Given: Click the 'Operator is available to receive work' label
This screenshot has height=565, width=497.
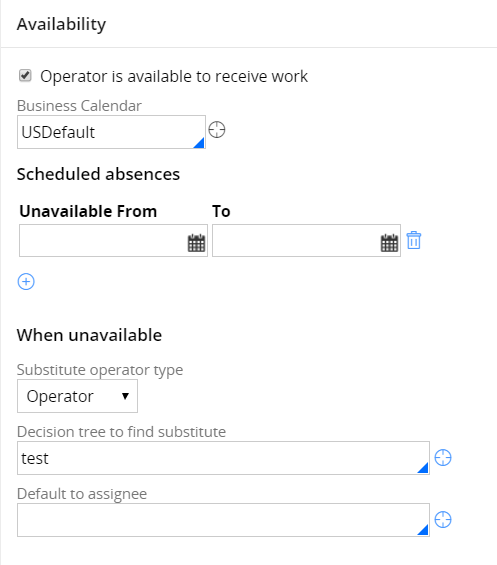Looking at the screenshot, I should click(x=174, y=76).
